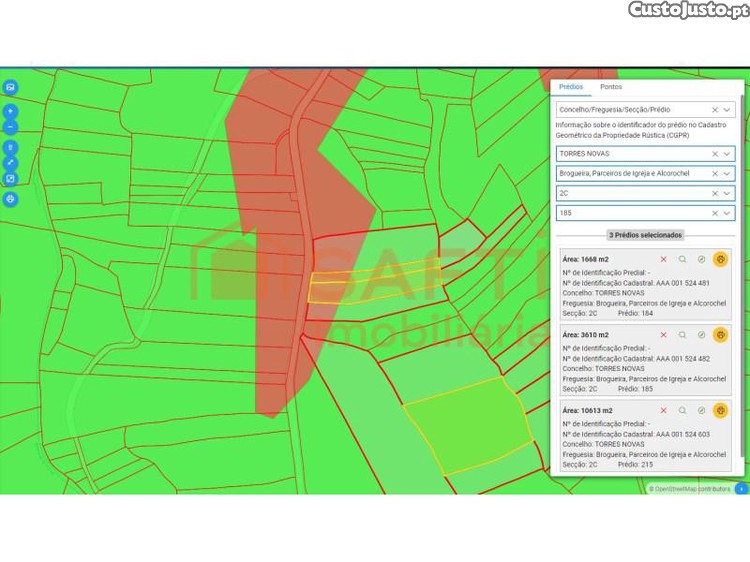Click the Brogueira freguesia selection field
Image resolution: width=750 pixels, height=562 pixels.
(x=630, y=174)
